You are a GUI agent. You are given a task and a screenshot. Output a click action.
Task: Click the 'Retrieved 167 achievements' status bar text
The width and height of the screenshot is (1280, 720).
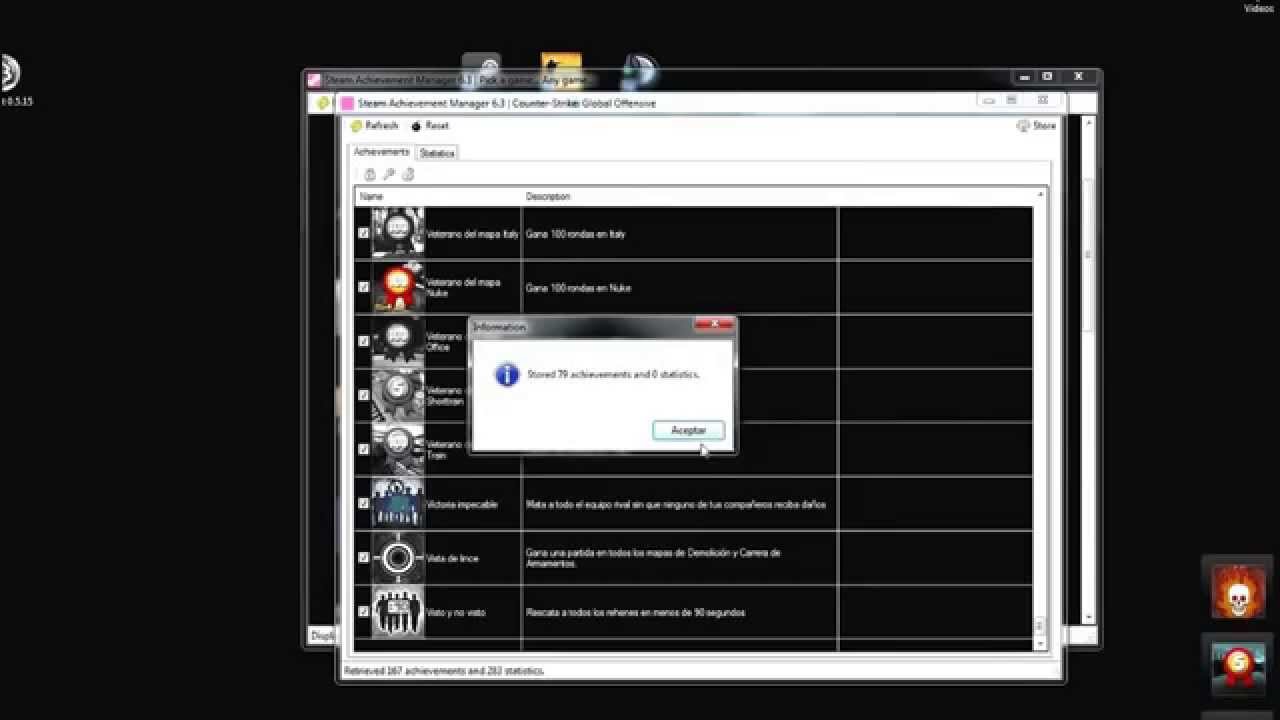444,671
